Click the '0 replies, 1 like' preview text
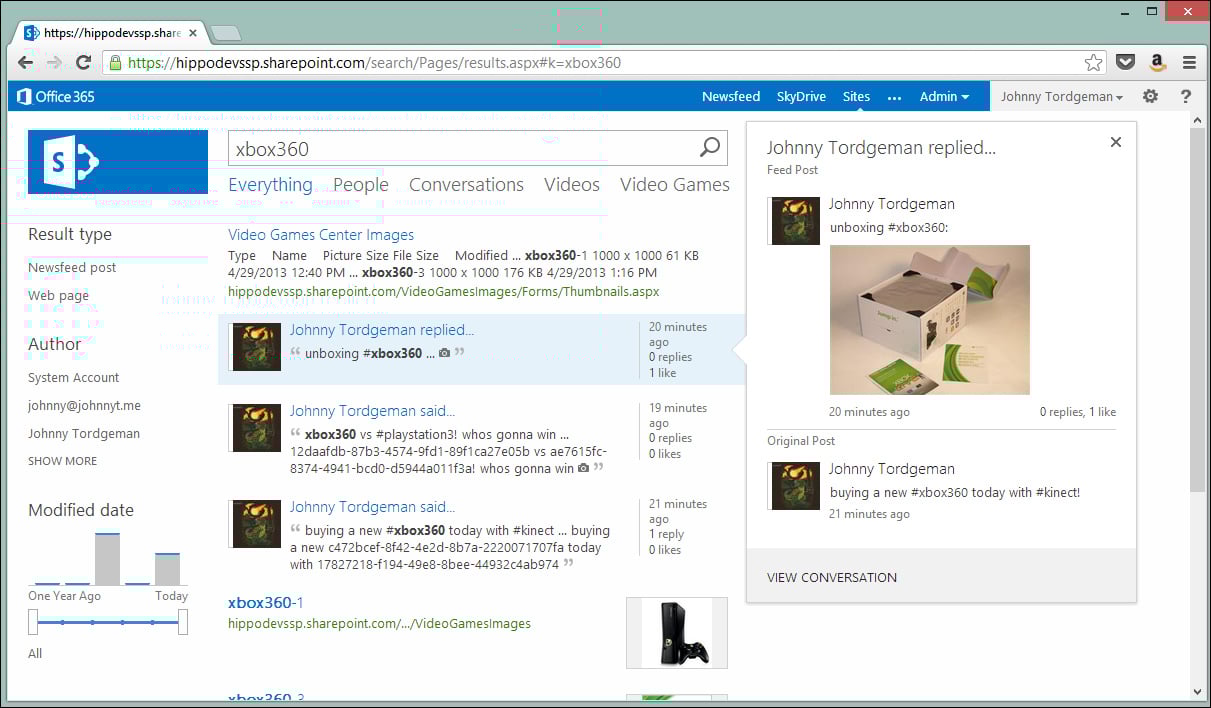Image resolution: width=1211 pixels, height=708 pixels. (x=1078, y=412)
